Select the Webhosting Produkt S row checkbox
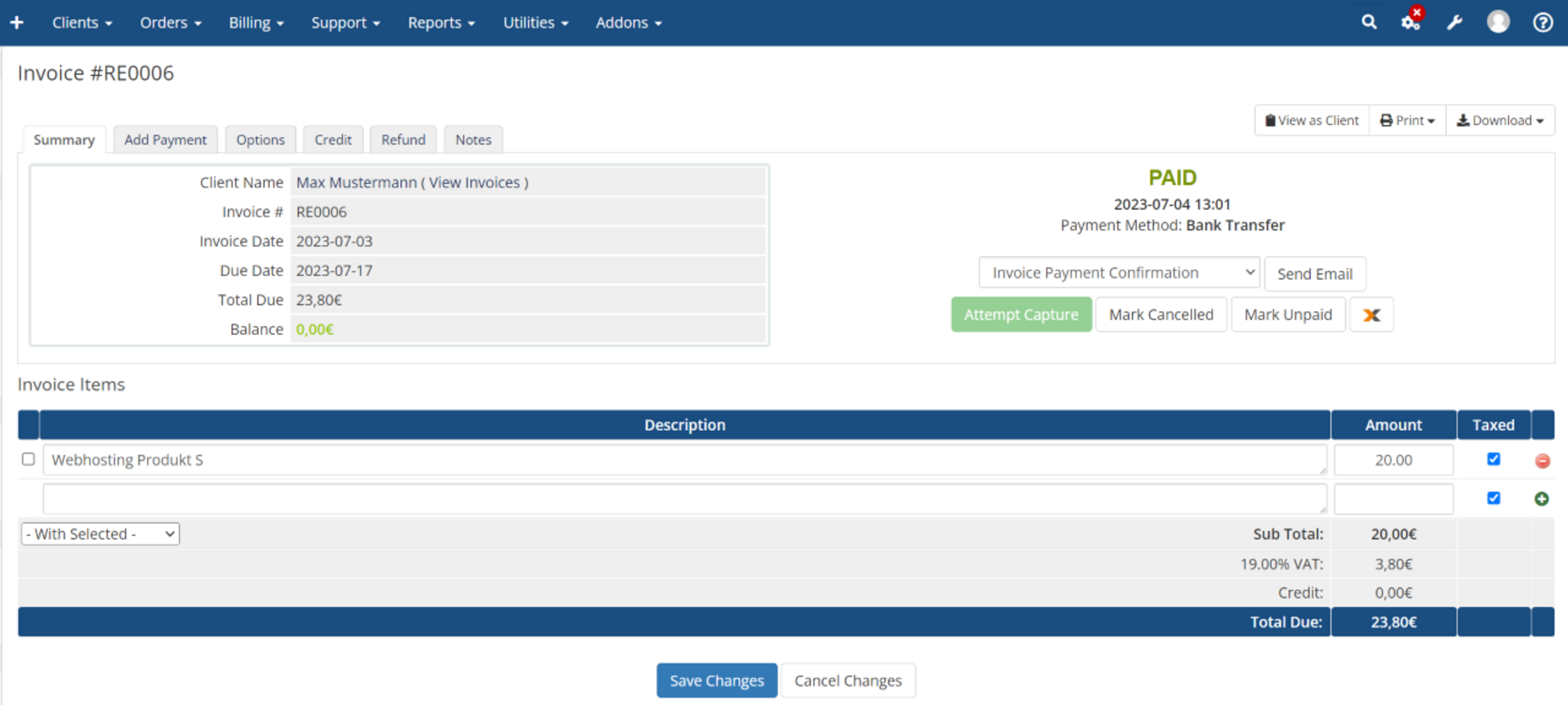Viewport: 1568px width, 705px height. (x=29, y=459)
